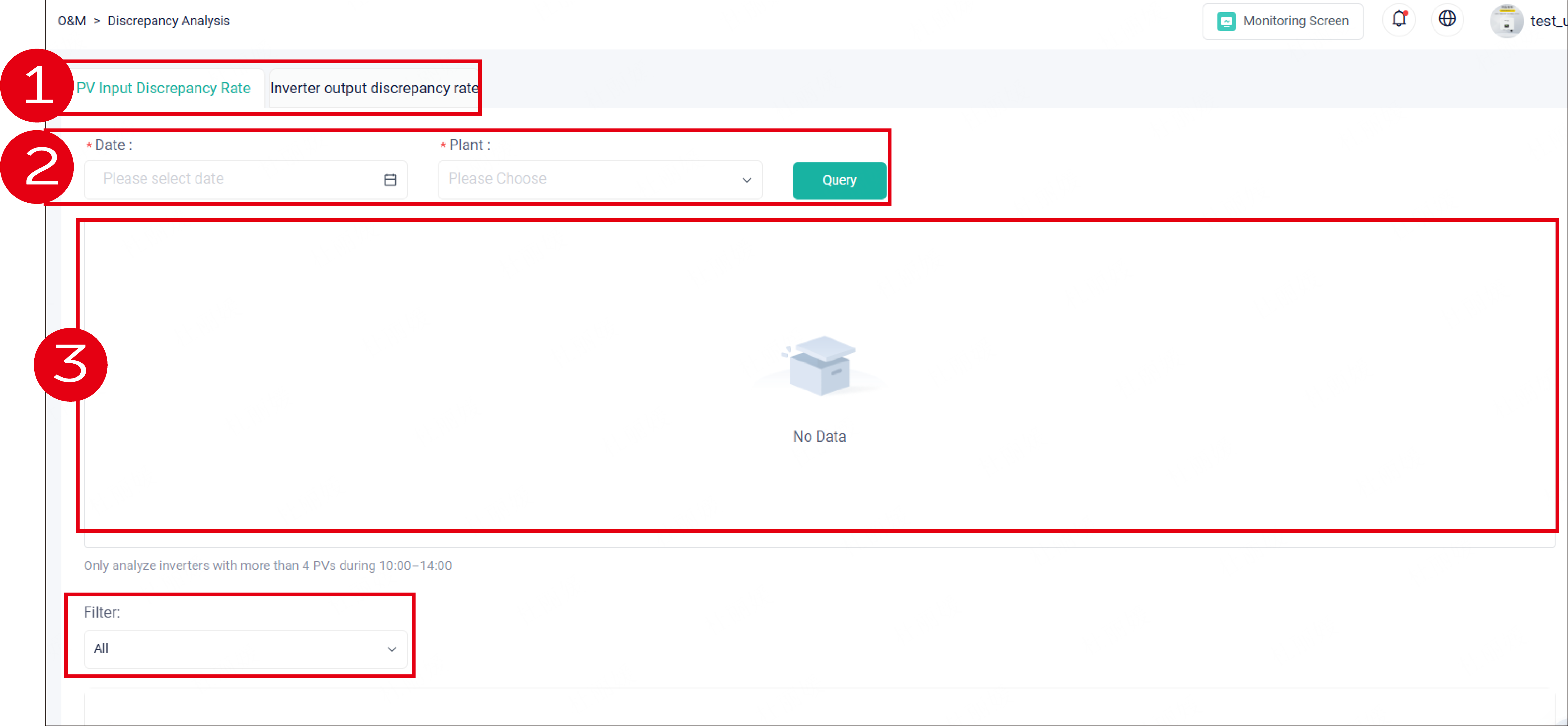This screenshot has width=1568, height=726.
Task: Click the No Data empty box illustration
Action: click(819, 365)
